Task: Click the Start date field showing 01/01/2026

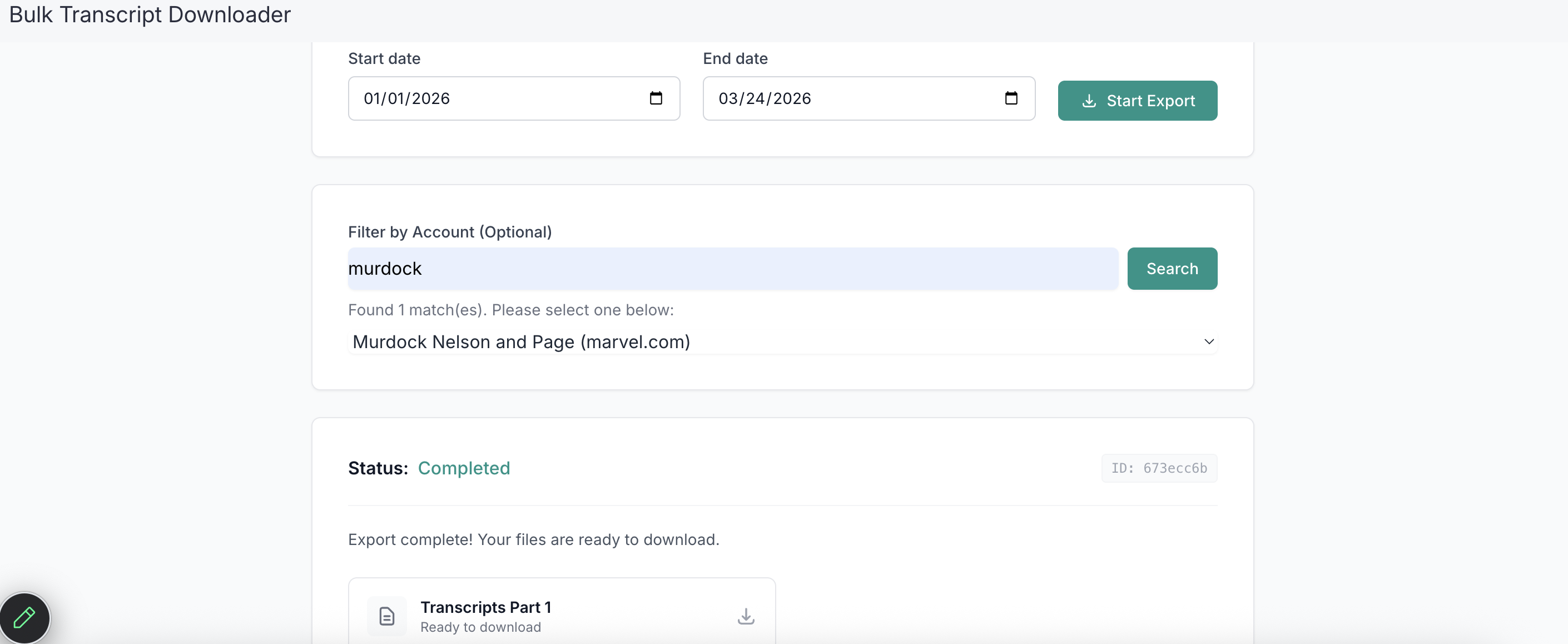Action: pyautogui.click(x=406, y=98)
